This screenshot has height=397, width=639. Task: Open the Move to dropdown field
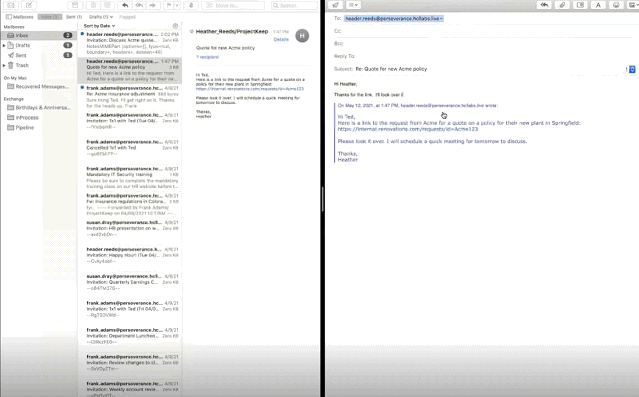point(234,5)
